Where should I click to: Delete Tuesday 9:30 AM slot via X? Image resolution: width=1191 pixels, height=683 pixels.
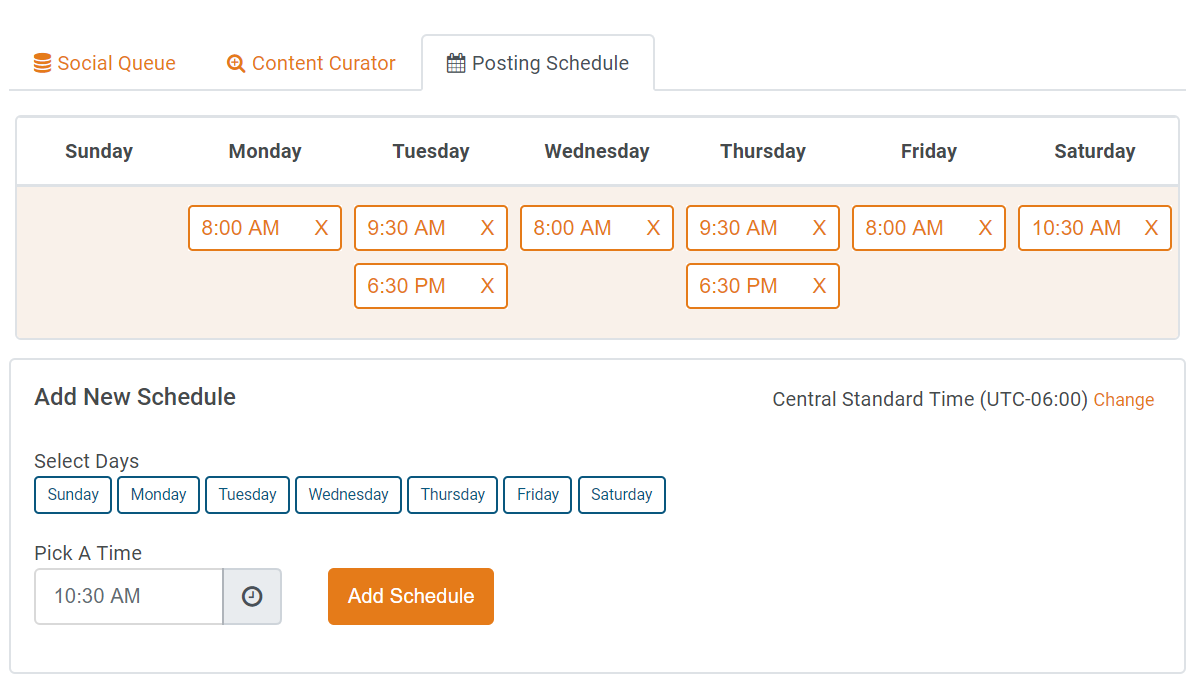pyautogui.click(x=488, y=228)
